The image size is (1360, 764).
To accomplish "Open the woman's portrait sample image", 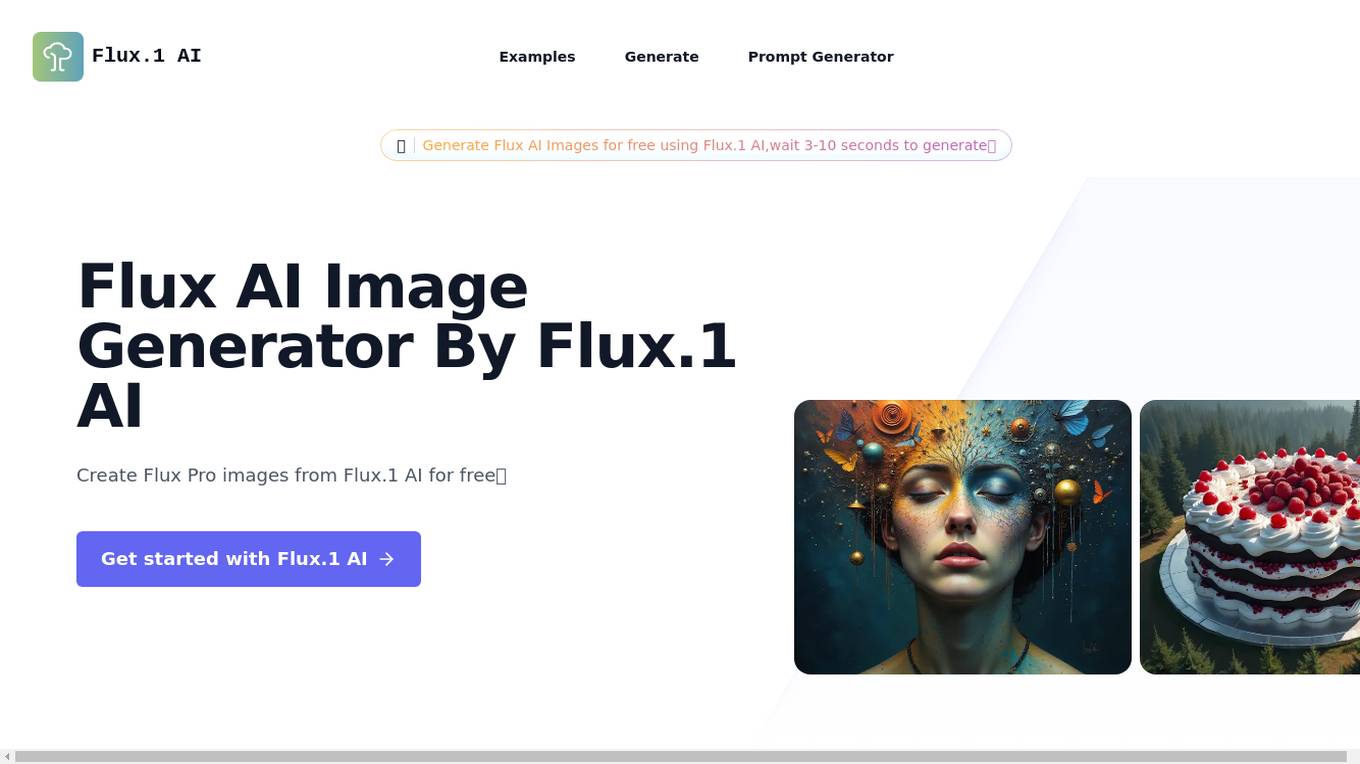I will coord(963,537).
